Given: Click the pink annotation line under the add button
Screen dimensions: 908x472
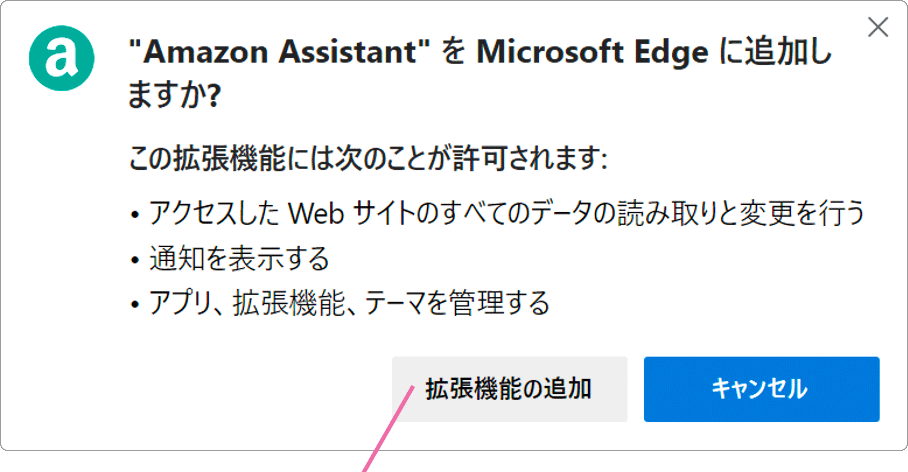Looking at the screenshot, I should pos(388,429).
